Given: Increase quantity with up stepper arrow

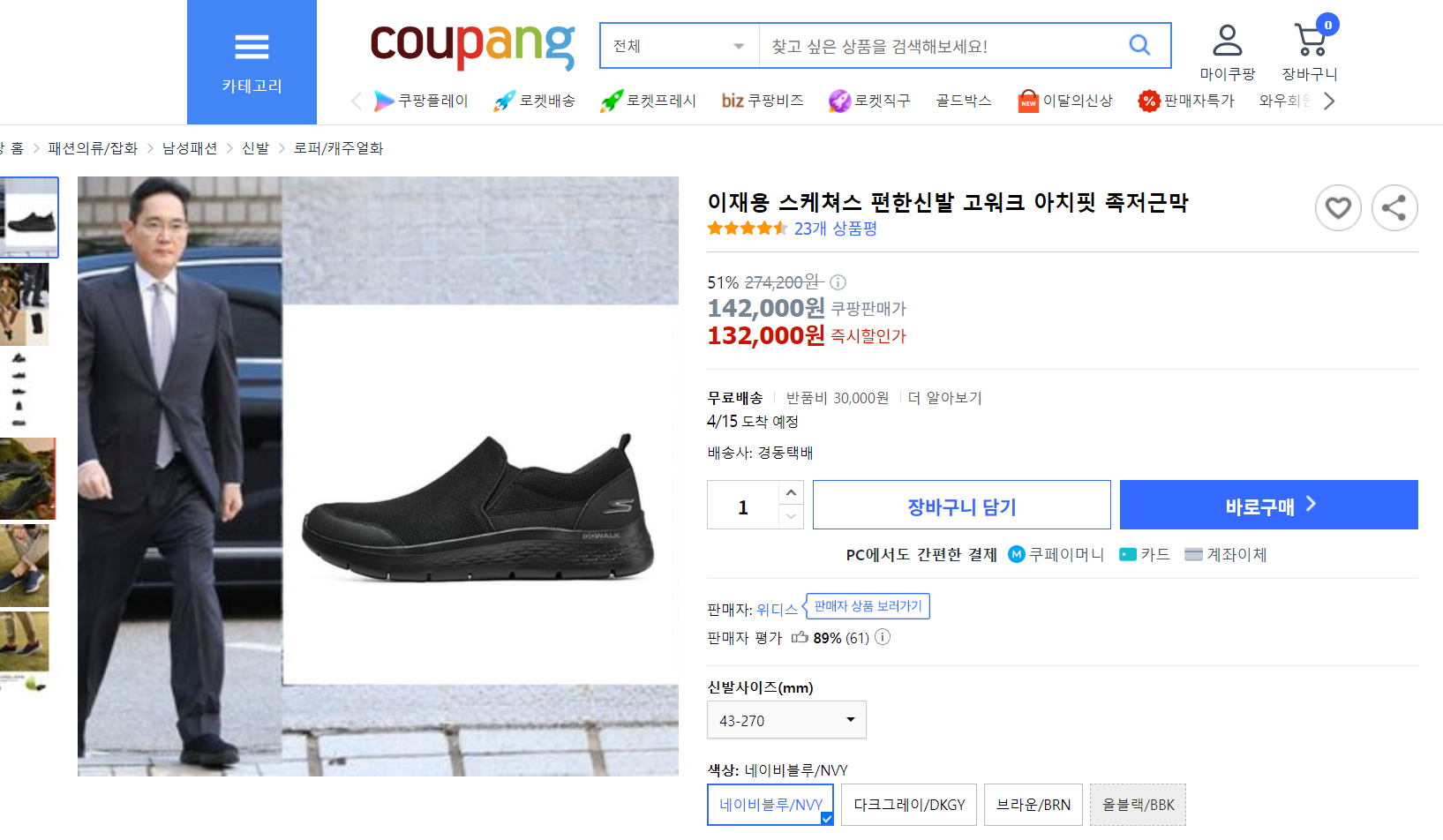Looking at the screenshot, I should pos(791,492).
